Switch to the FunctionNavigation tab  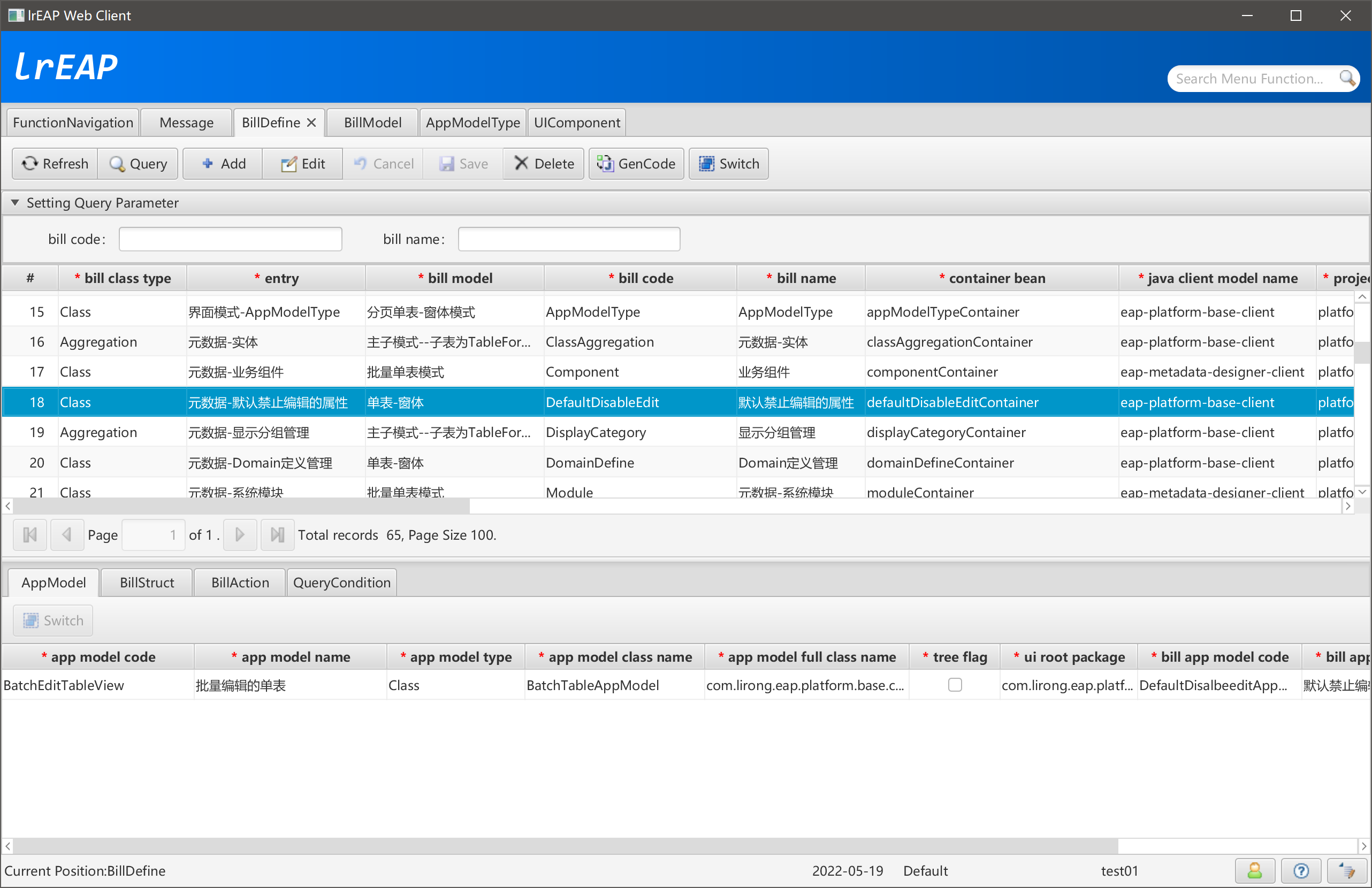[x=73, y=123]
